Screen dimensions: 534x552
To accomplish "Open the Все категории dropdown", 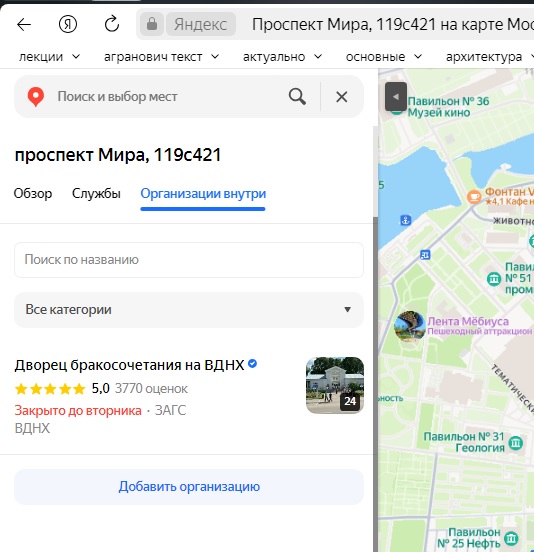I will (x=189, y=310).
